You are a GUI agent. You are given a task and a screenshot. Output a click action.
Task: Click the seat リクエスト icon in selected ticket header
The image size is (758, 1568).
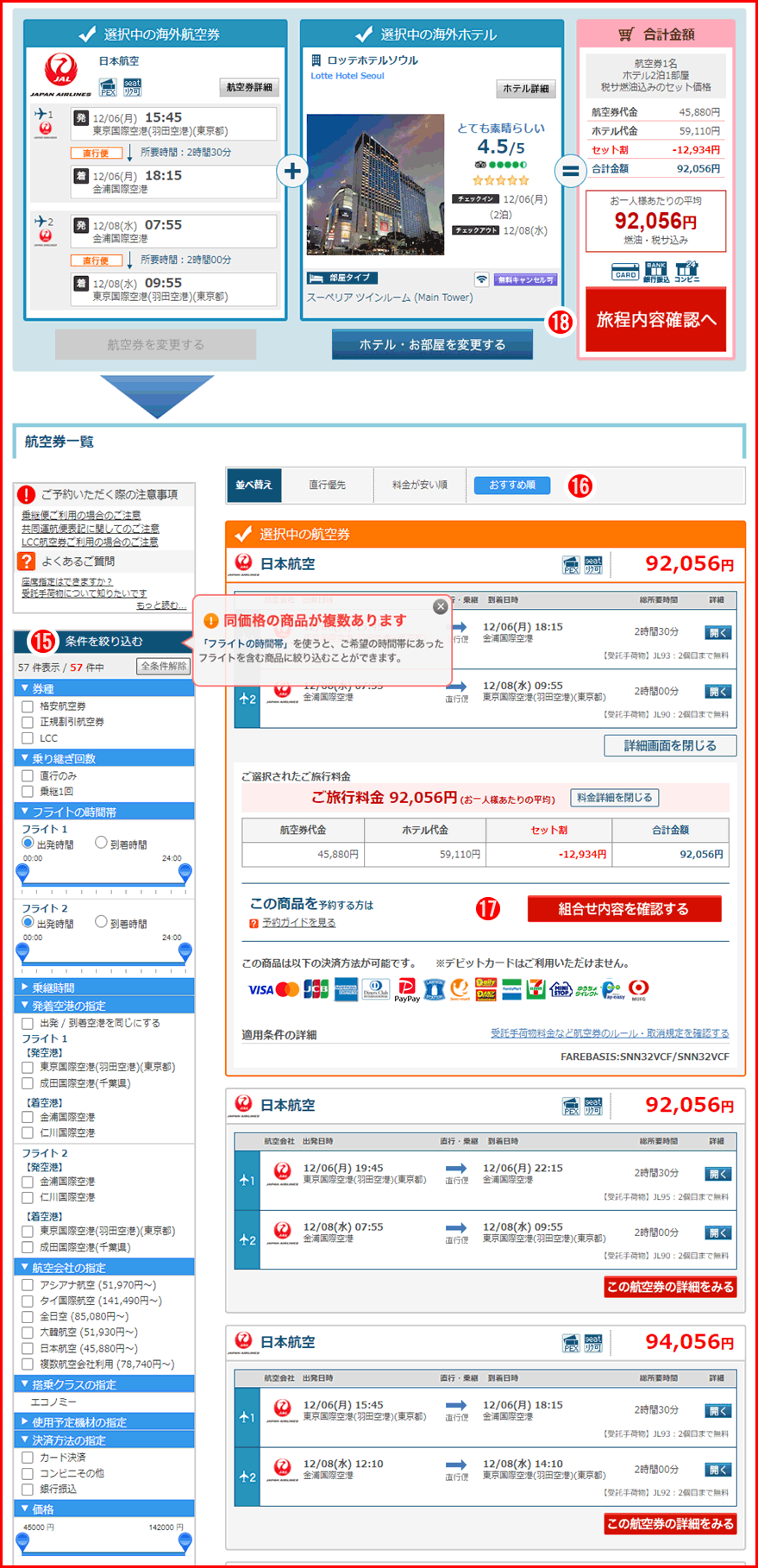click(593, 565)
